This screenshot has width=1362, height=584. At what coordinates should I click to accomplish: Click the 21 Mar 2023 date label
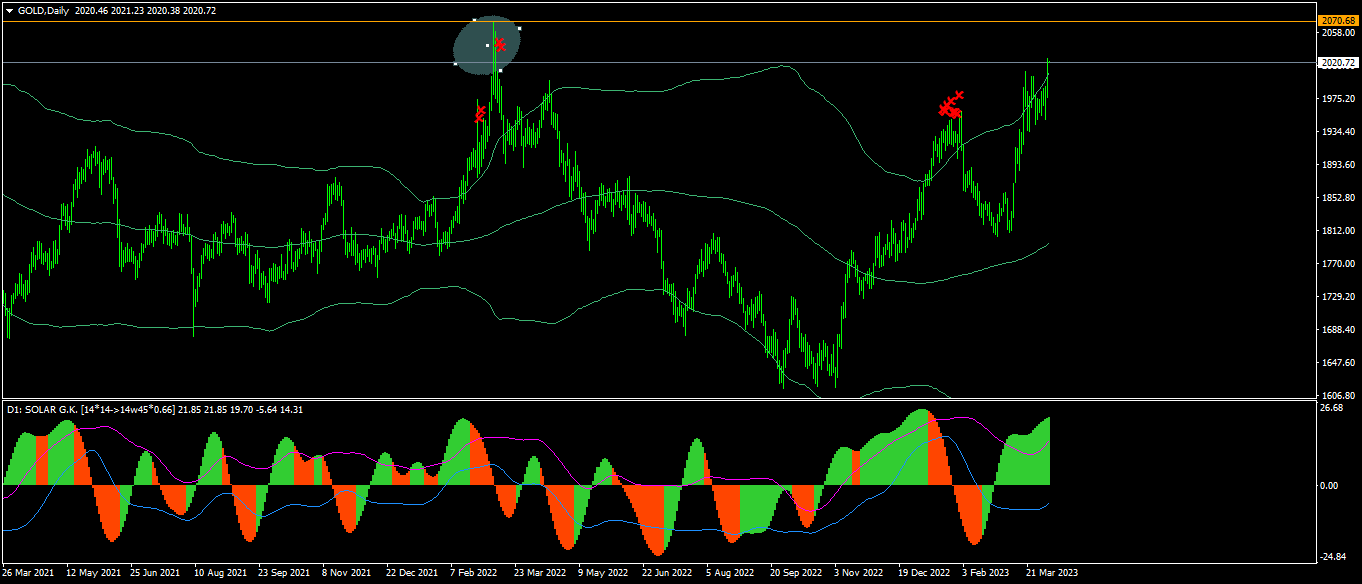(x=1052, y=573)
